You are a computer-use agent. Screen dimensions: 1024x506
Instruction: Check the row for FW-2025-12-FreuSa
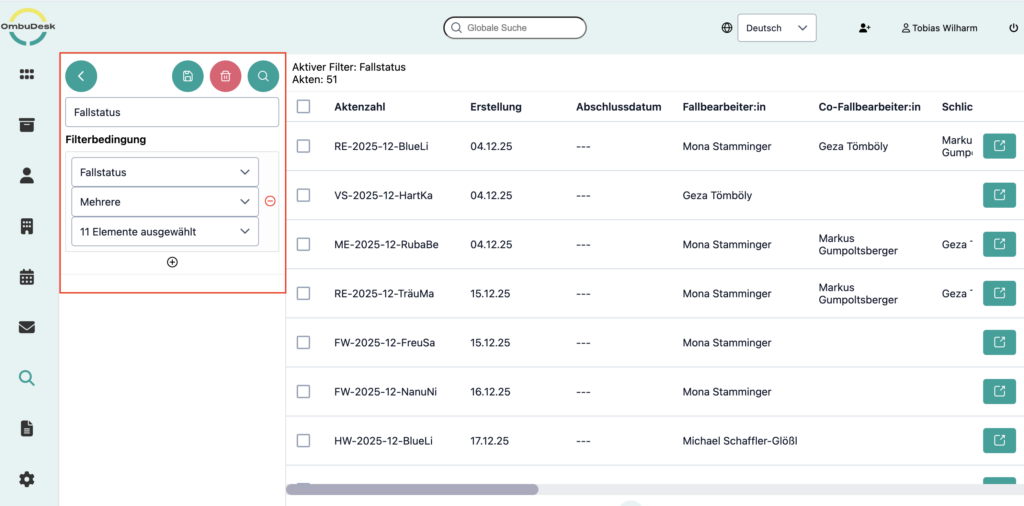pos(304,342)
